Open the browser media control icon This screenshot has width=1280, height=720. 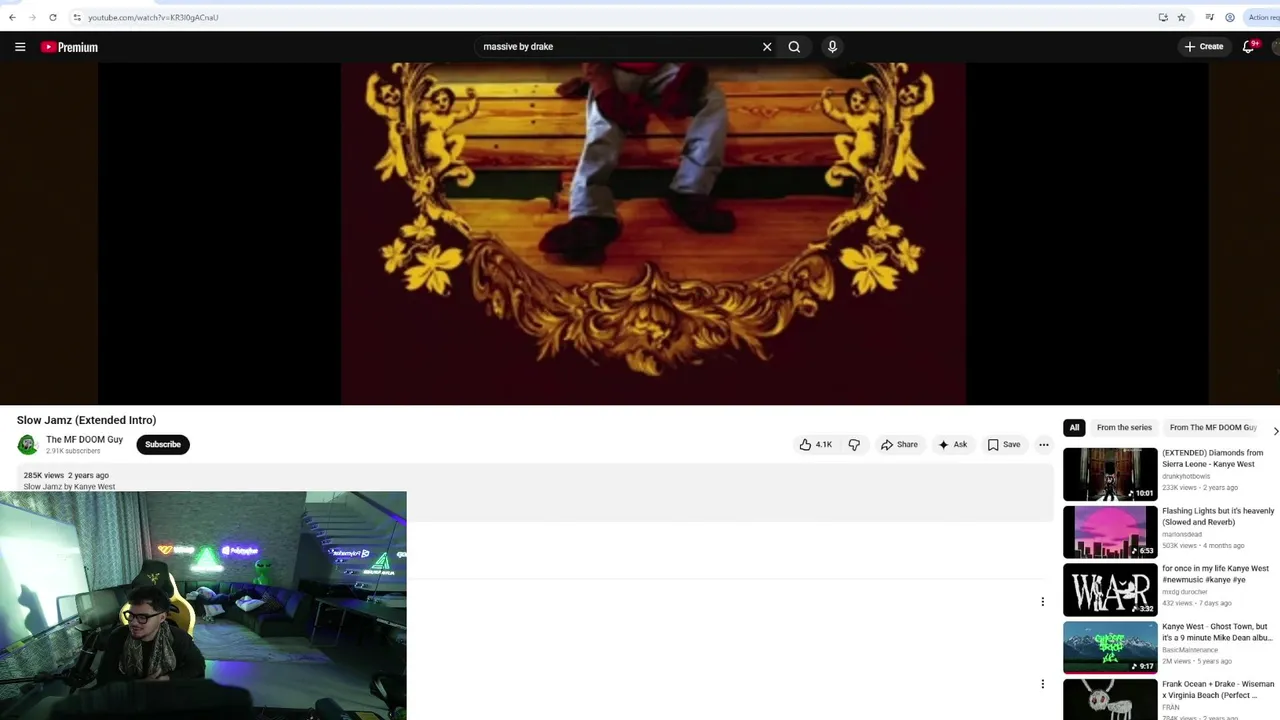click(1210, 17)
